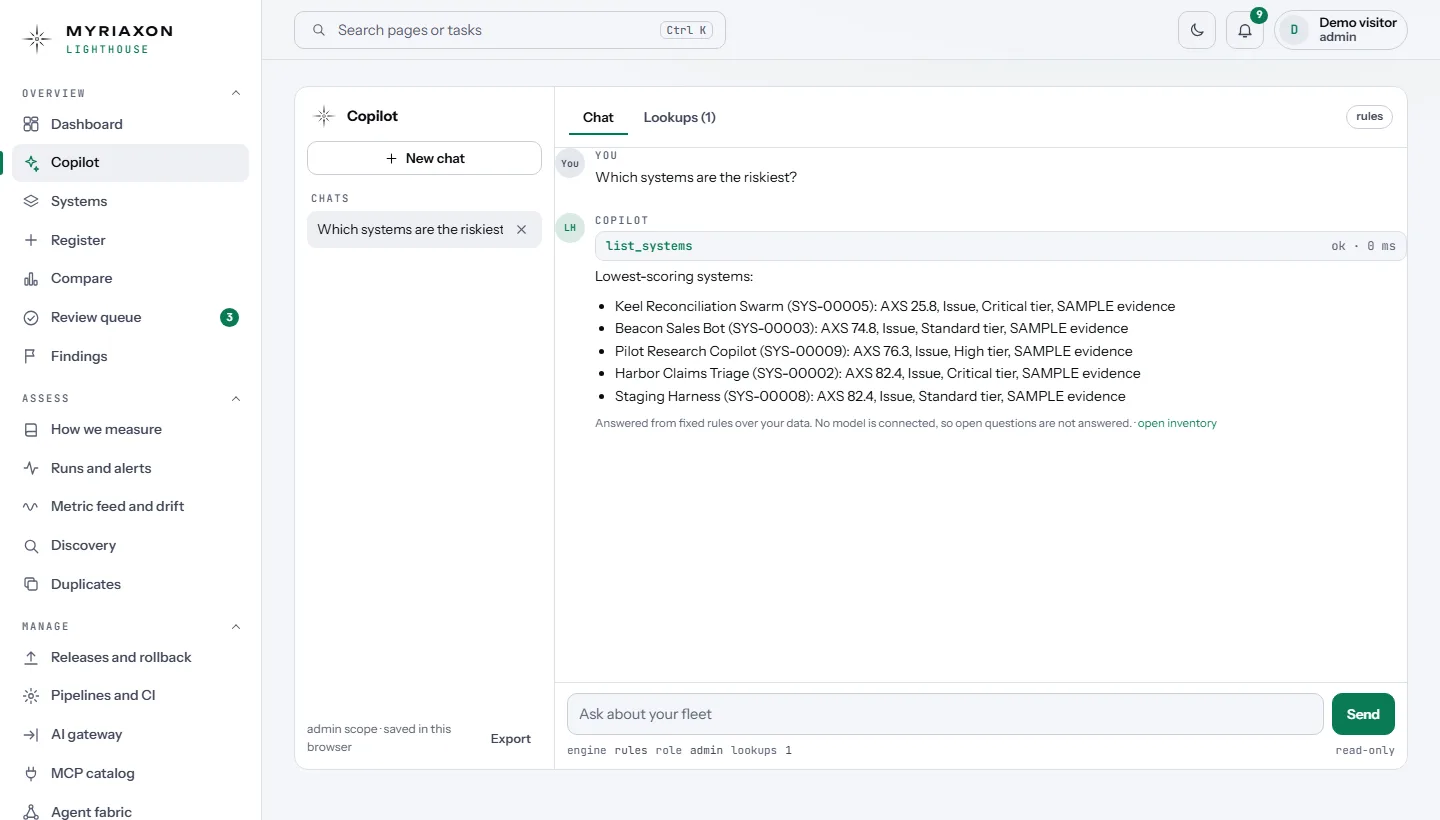Click the How we measure book icon

click(x=31, y=429)
